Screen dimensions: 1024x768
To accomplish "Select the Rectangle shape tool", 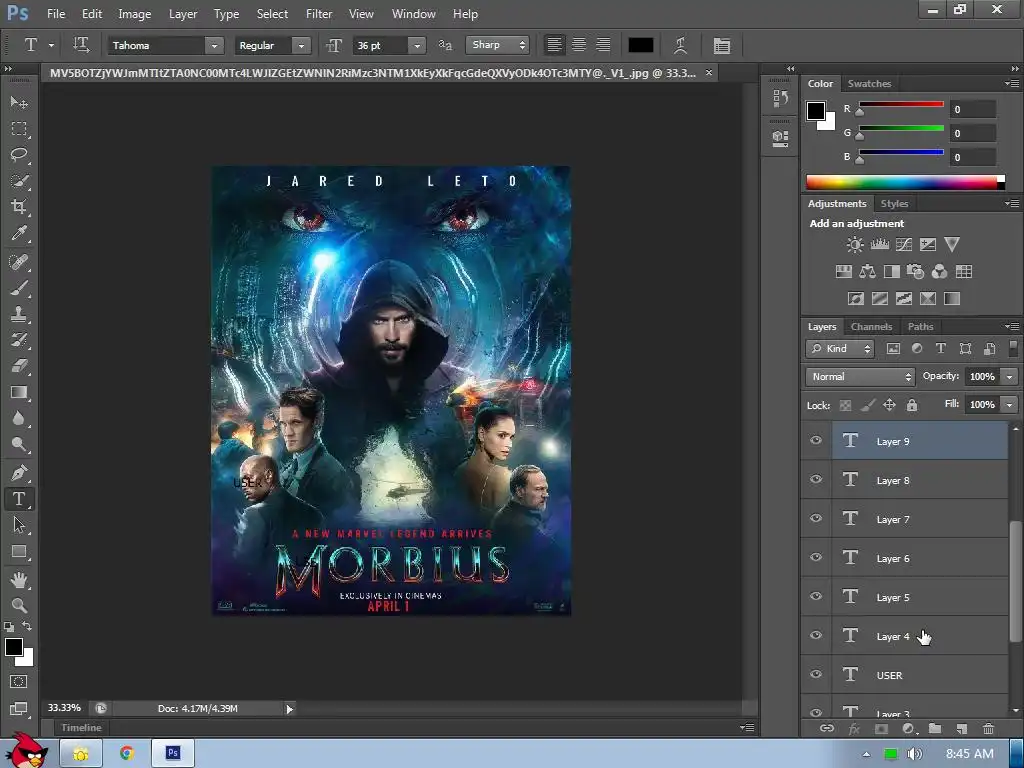I will (19, 552).
